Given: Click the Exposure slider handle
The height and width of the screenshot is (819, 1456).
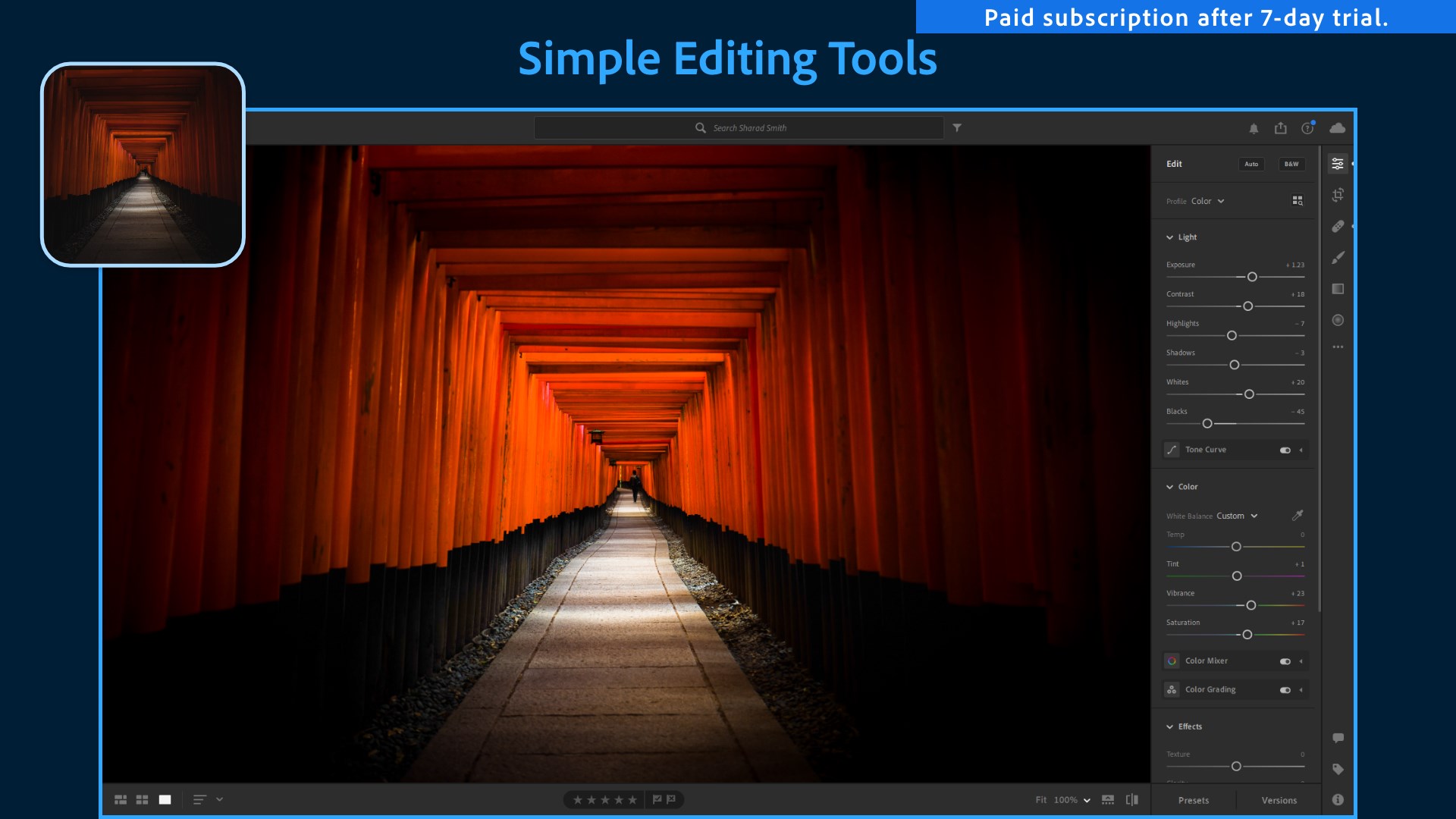Looking at the screenshot, I should pyautogui.click(x=1252, y=277).
